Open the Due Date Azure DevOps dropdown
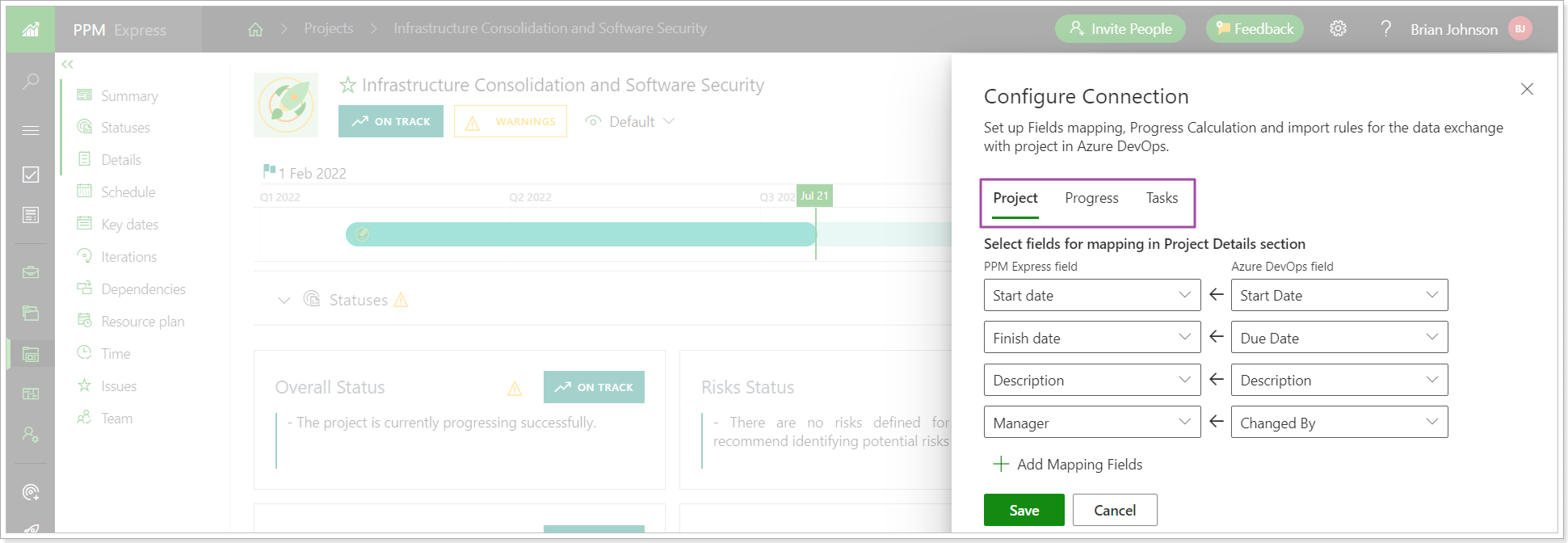This screenshot has height=543, width=1568. pos(1339,338)
